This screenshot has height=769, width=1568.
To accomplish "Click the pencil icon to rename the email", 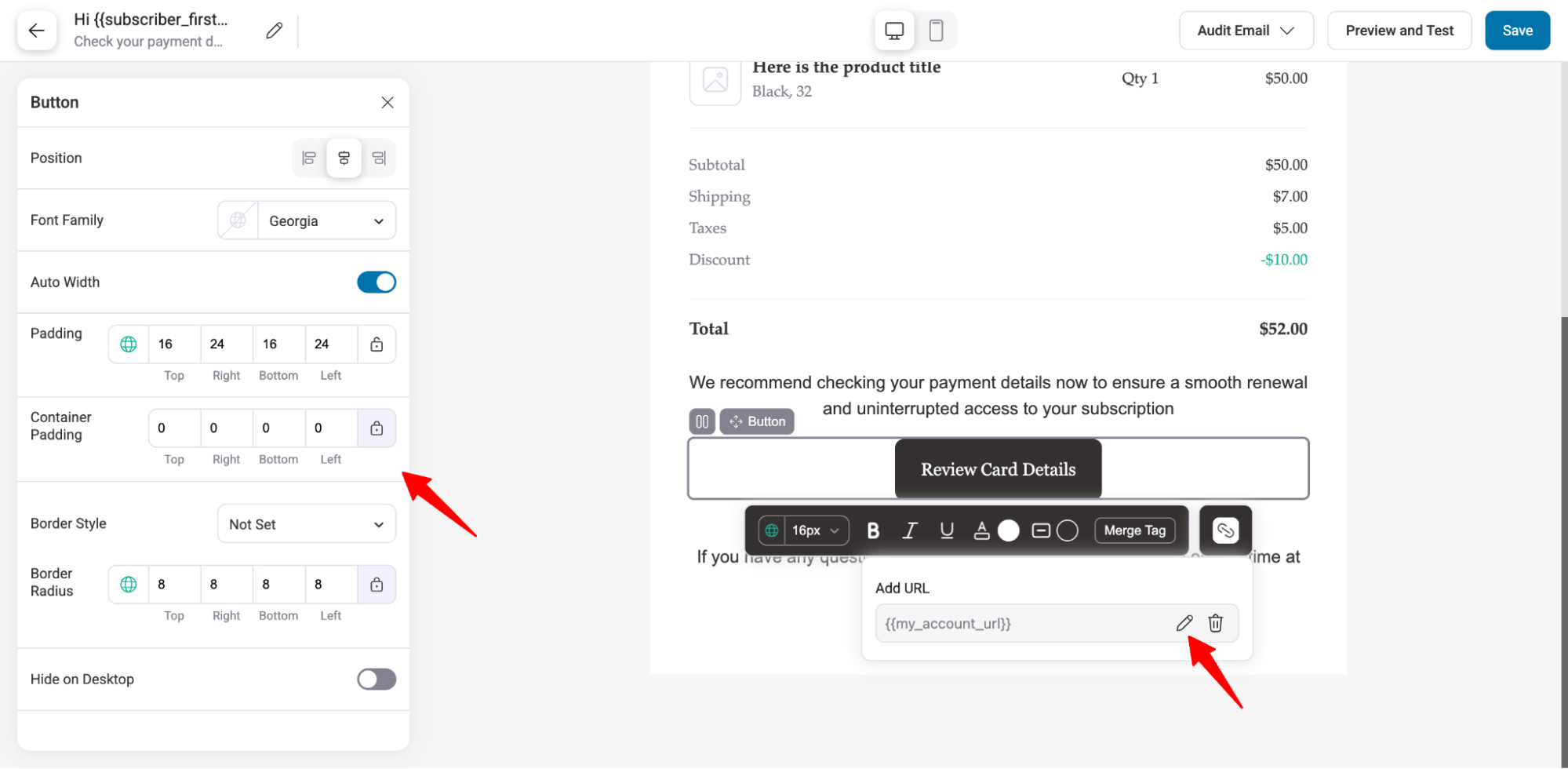I will click(273, 29).
